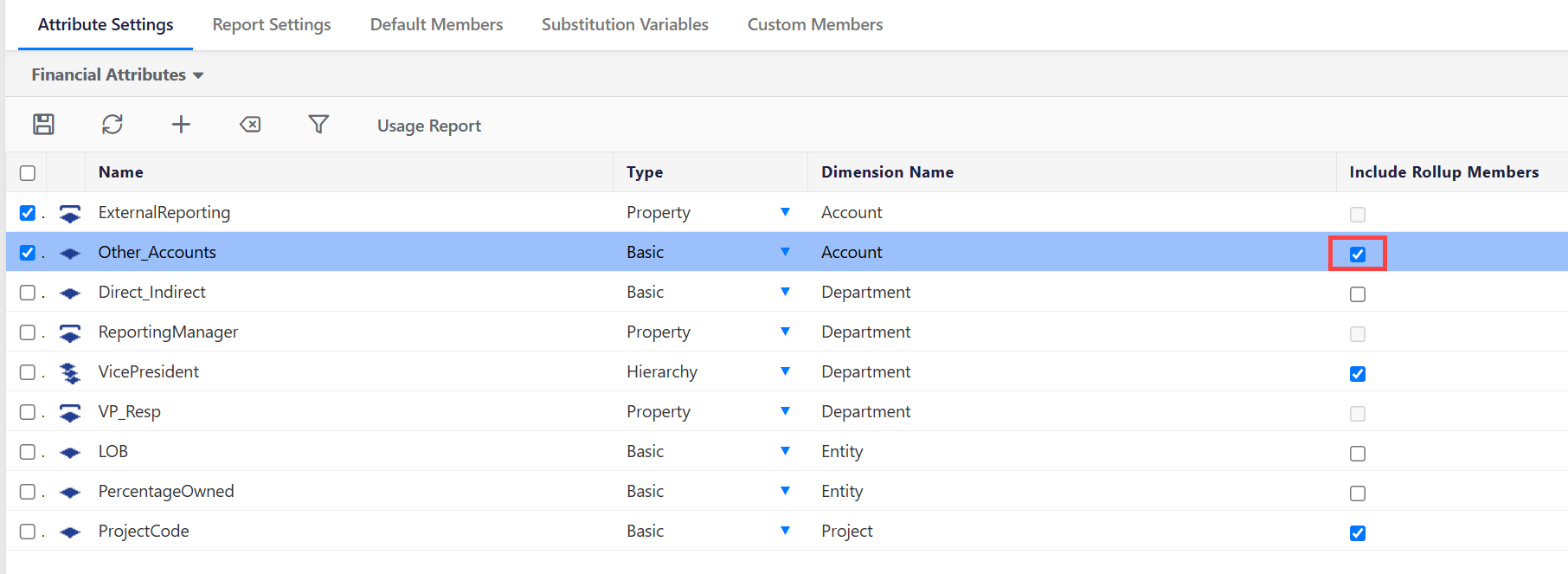Click the Save icon in toolbar
Image resolution: width=1568 pixels, height=574 pixels.
[x=43, y=125]
